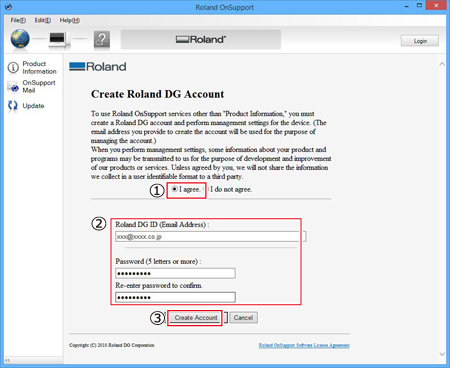Open the Help menu

69,20
